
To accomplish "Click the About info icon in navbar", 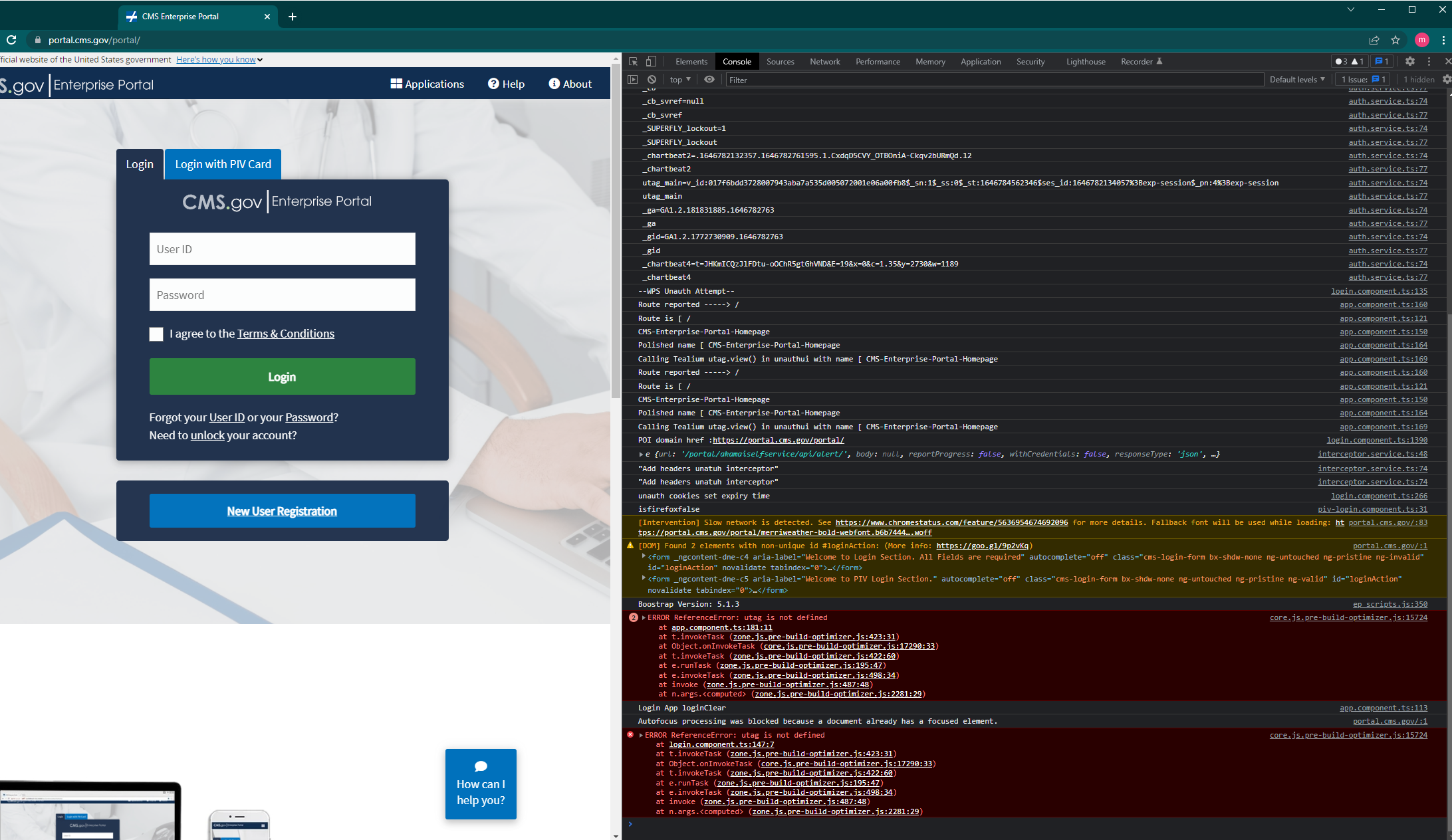I will 554,84.
